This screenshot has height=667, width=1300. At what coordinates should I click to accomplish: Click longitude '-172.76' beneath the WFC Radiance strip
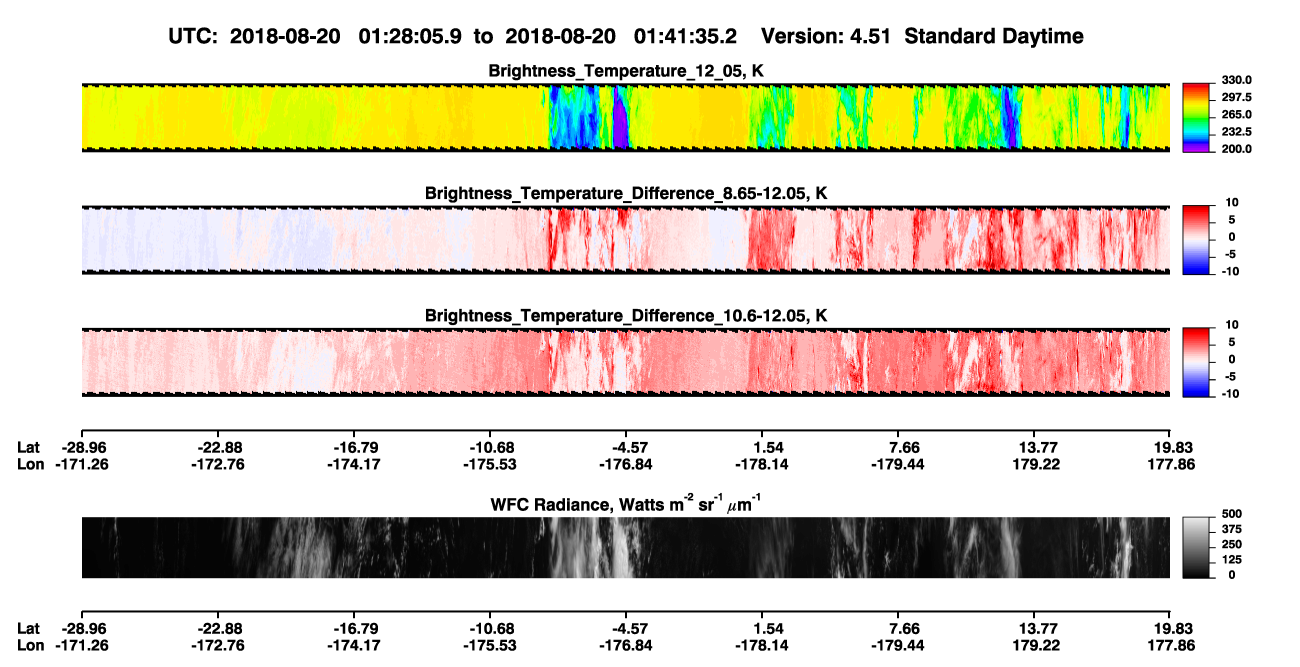click(x=217, y=646)
